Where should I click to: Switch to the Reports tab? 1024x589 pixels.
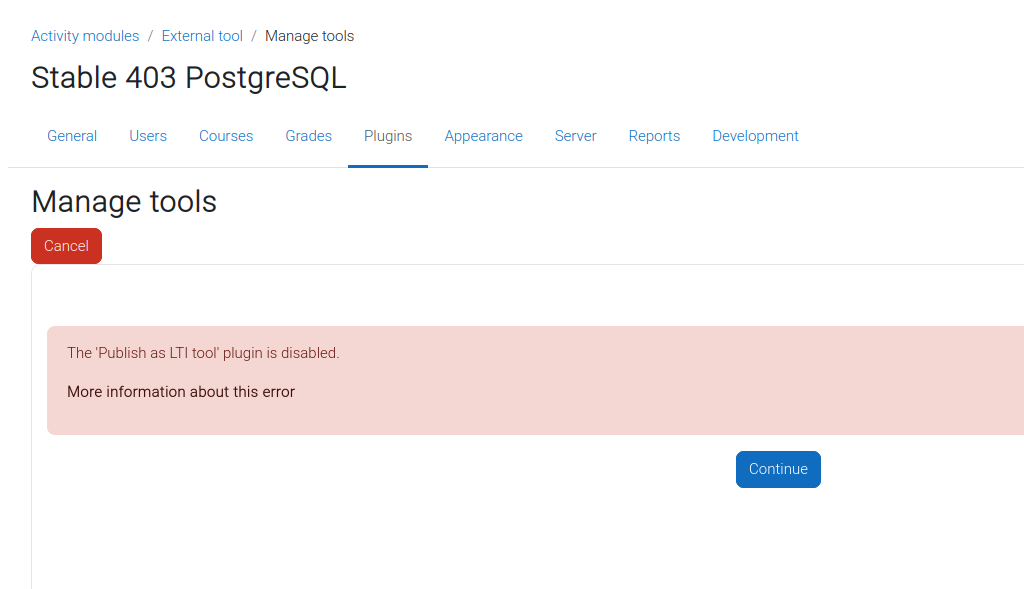(x=654, y=136)
